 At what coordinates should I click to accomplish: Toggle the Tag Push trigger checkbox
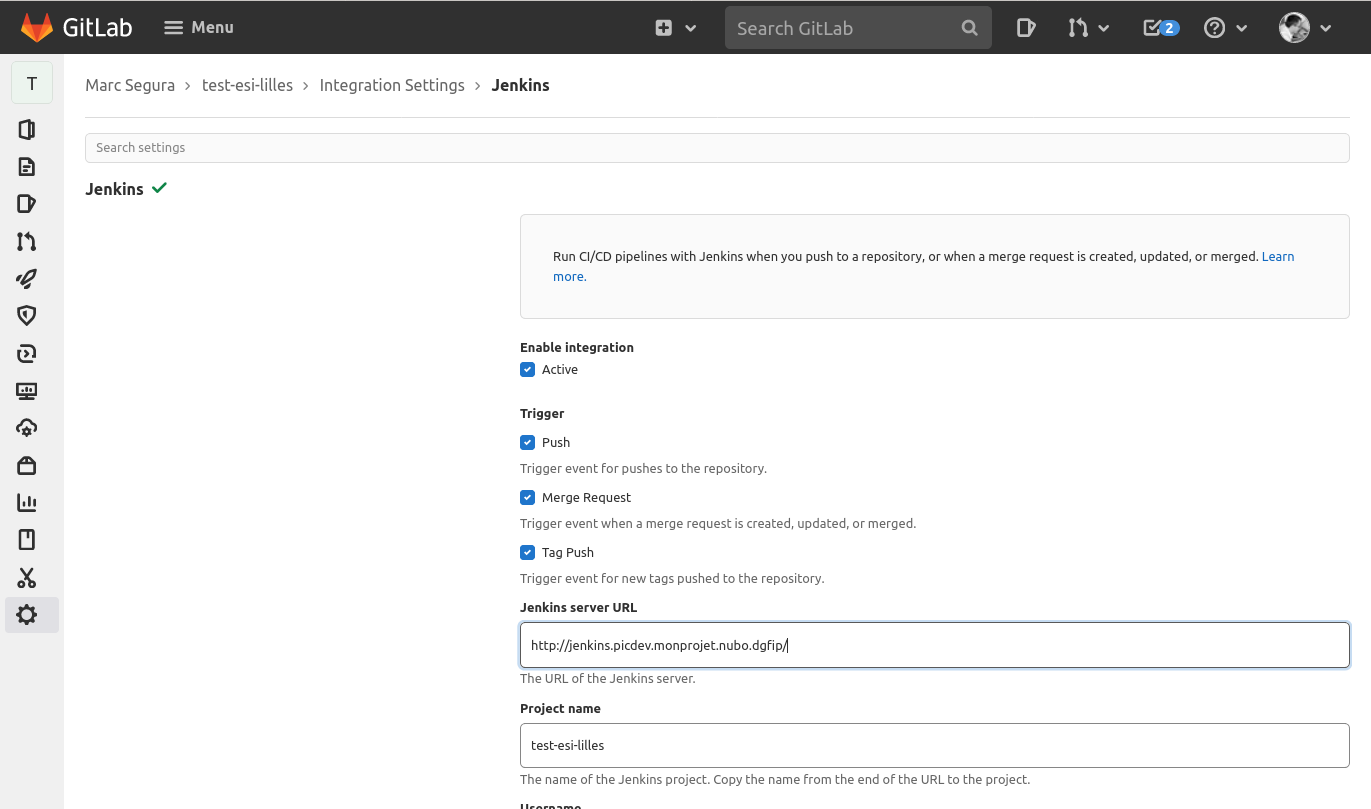pyautogui.click(x=528, y=552)
